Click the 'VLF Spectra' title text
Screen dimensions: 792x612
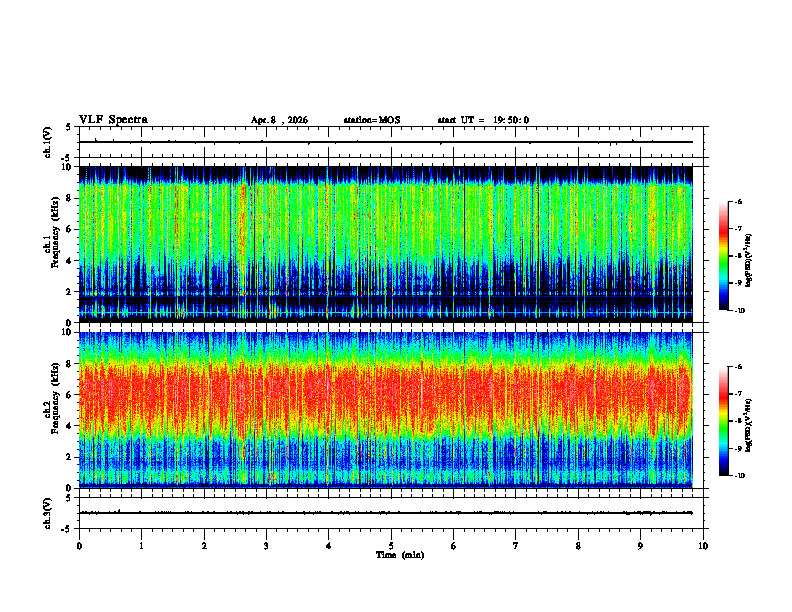point(113,120)
